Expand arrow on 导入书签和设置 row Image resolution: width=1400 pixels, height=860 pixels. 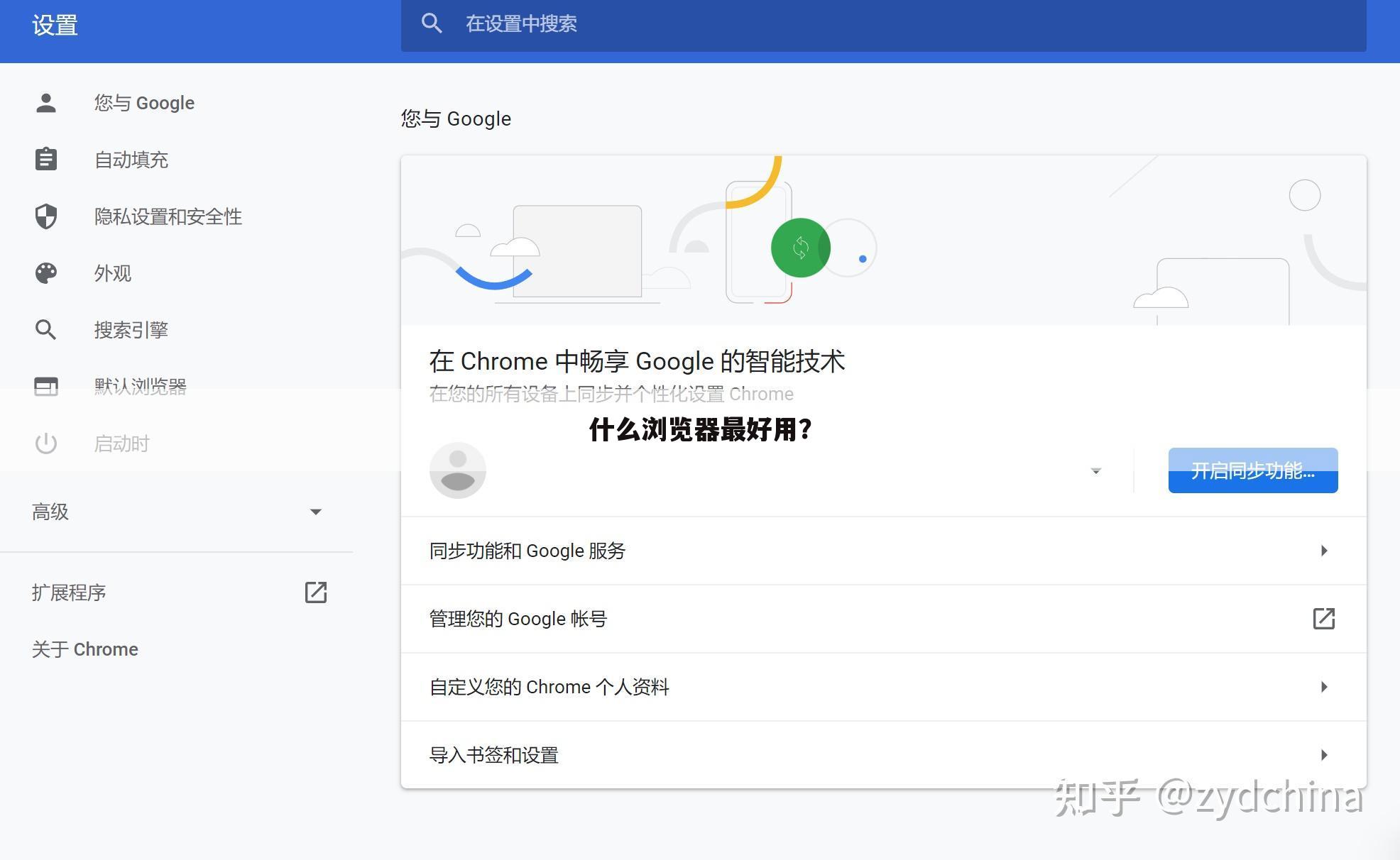pos(1324,755)
